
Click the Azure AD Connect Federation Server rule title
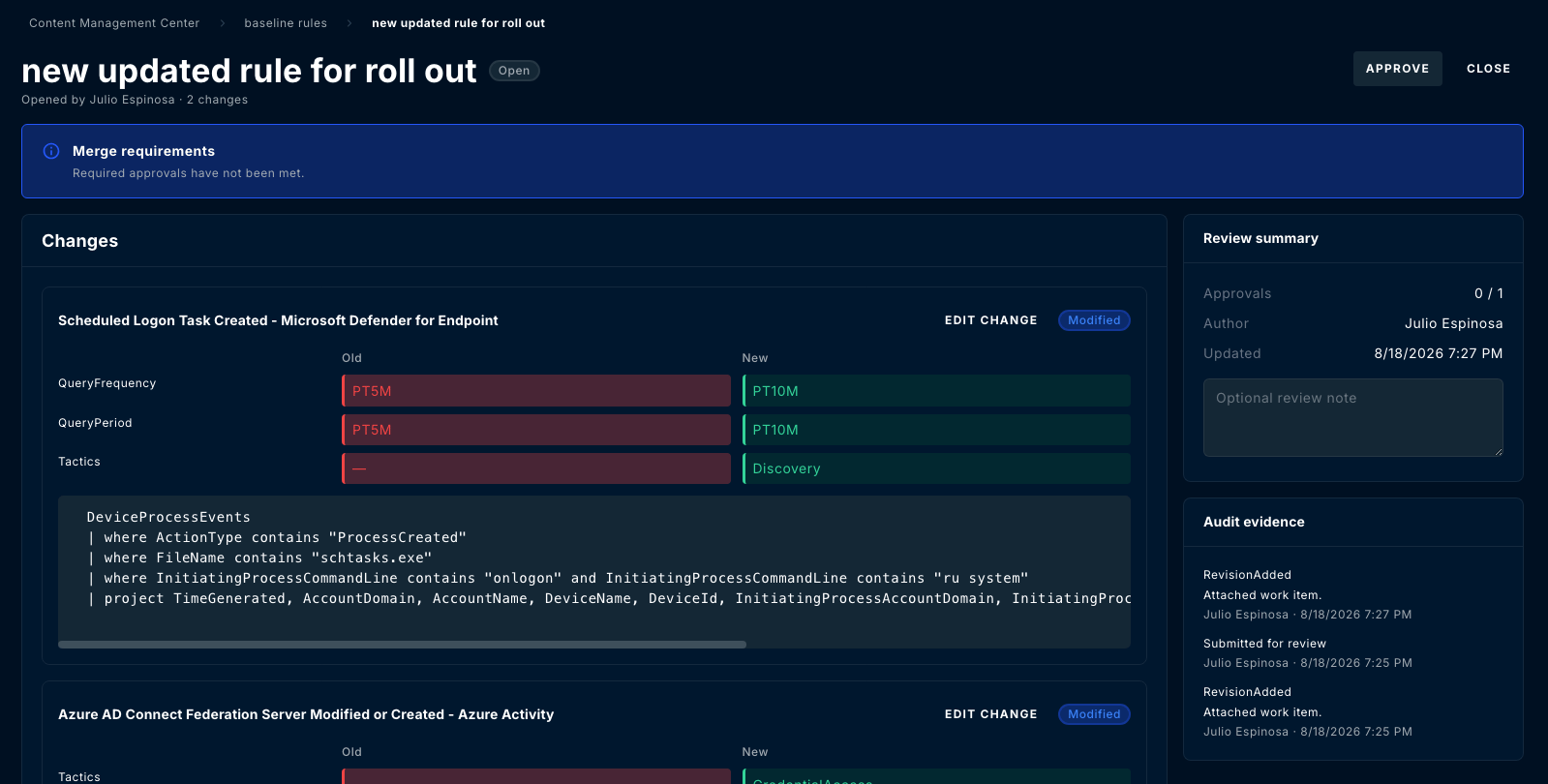[x=306, y=714]
